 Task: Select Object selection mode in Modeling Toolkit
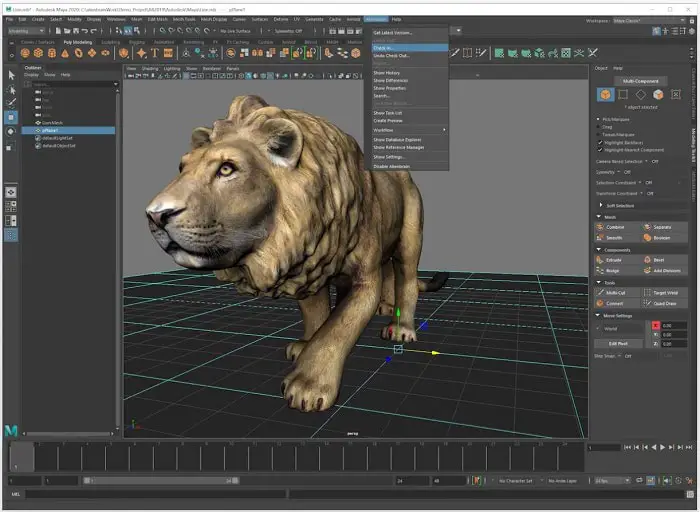point(605,95)
